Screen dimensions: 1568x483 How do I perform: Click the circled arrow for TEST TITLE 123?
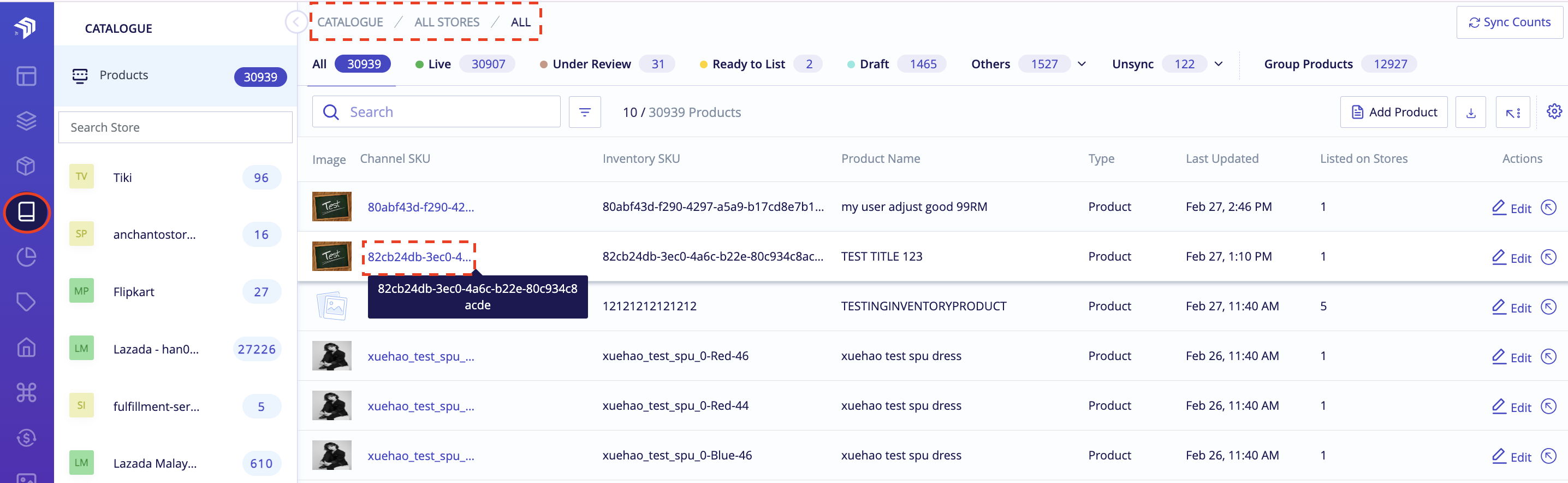(1548, 257)
